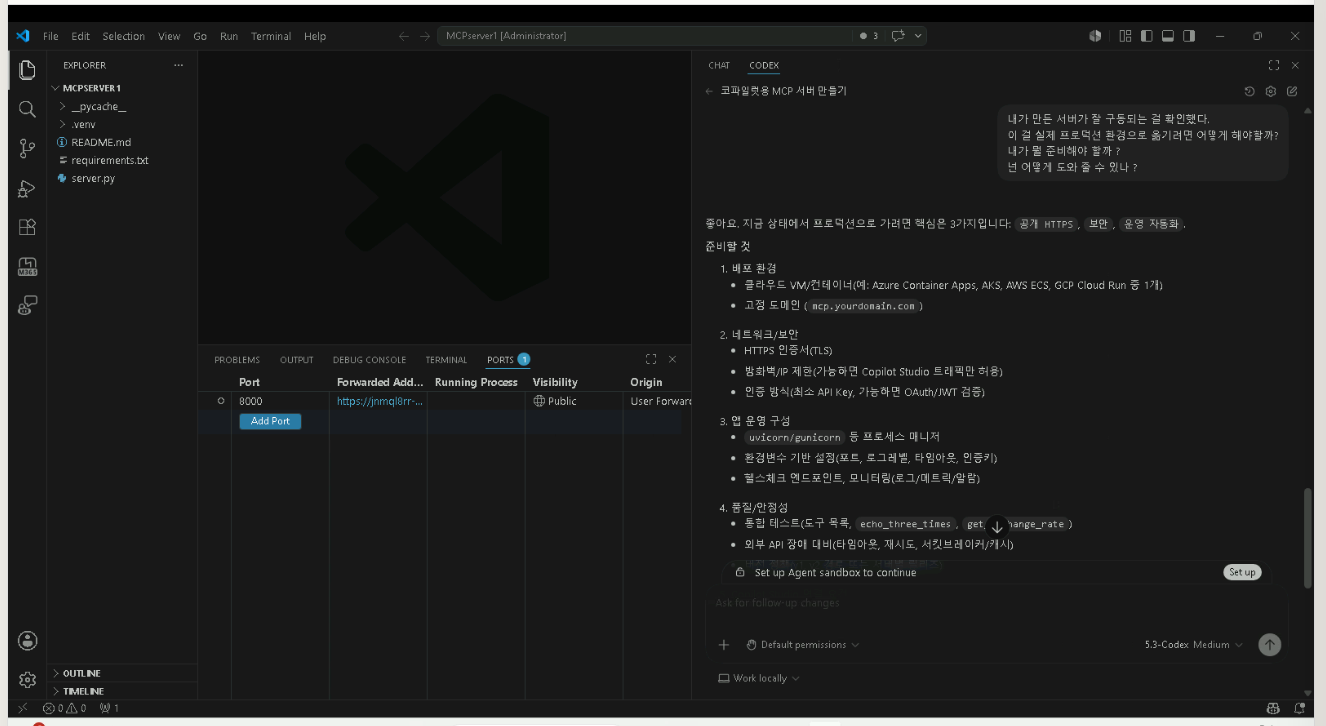Toggle the Secondary Side Bar
This screenshot has width=1326, height=726.
tap(1189, 36)
